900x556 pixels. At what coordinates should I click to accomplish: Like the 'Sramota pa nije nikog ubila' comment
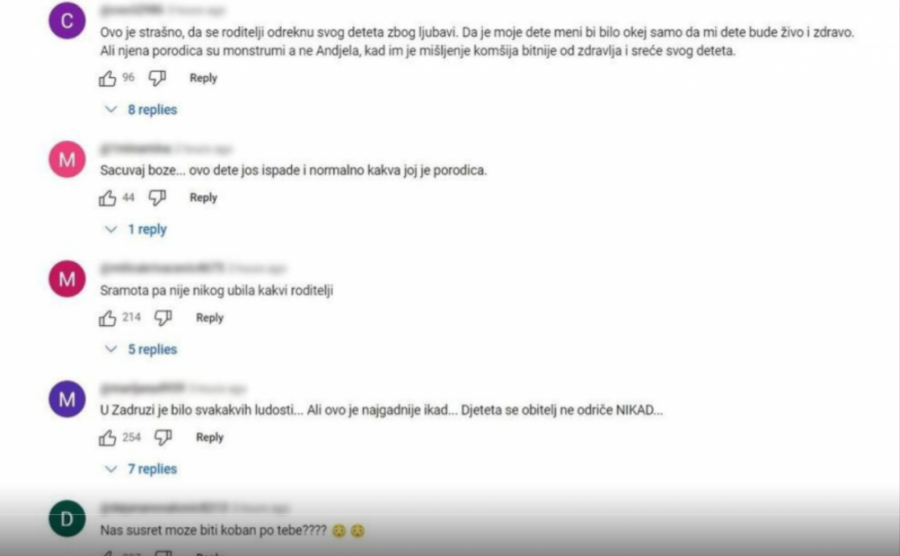[107, 318]
